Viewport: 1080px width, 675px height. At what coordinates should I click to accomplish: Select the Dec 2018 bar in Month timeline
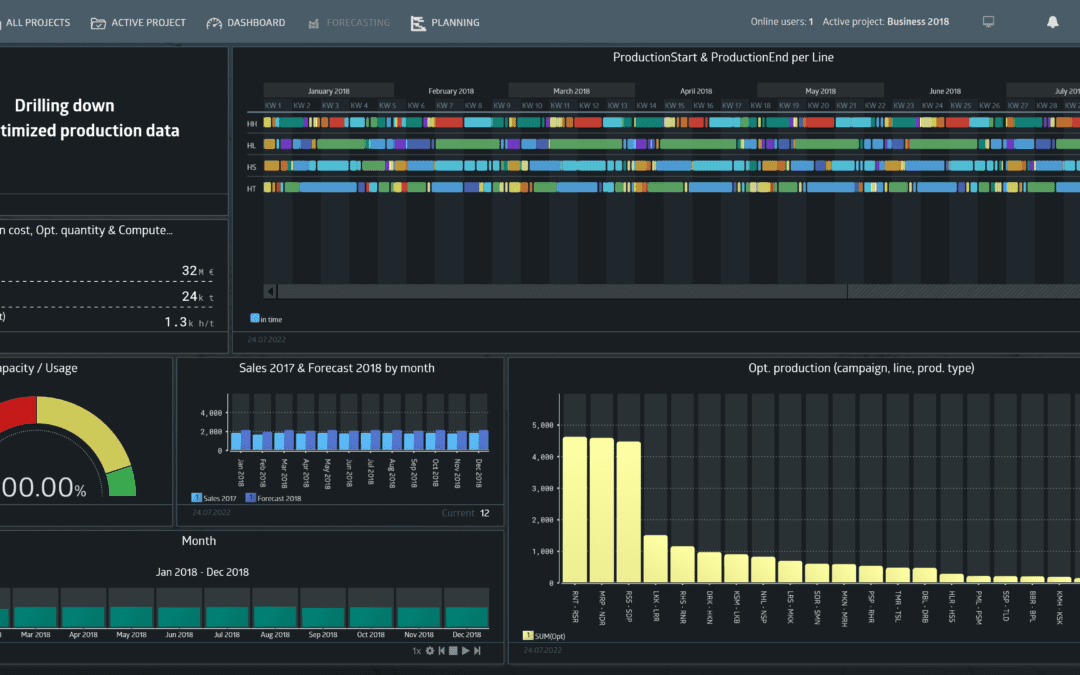pyautogui.click(x=466, y=616)
